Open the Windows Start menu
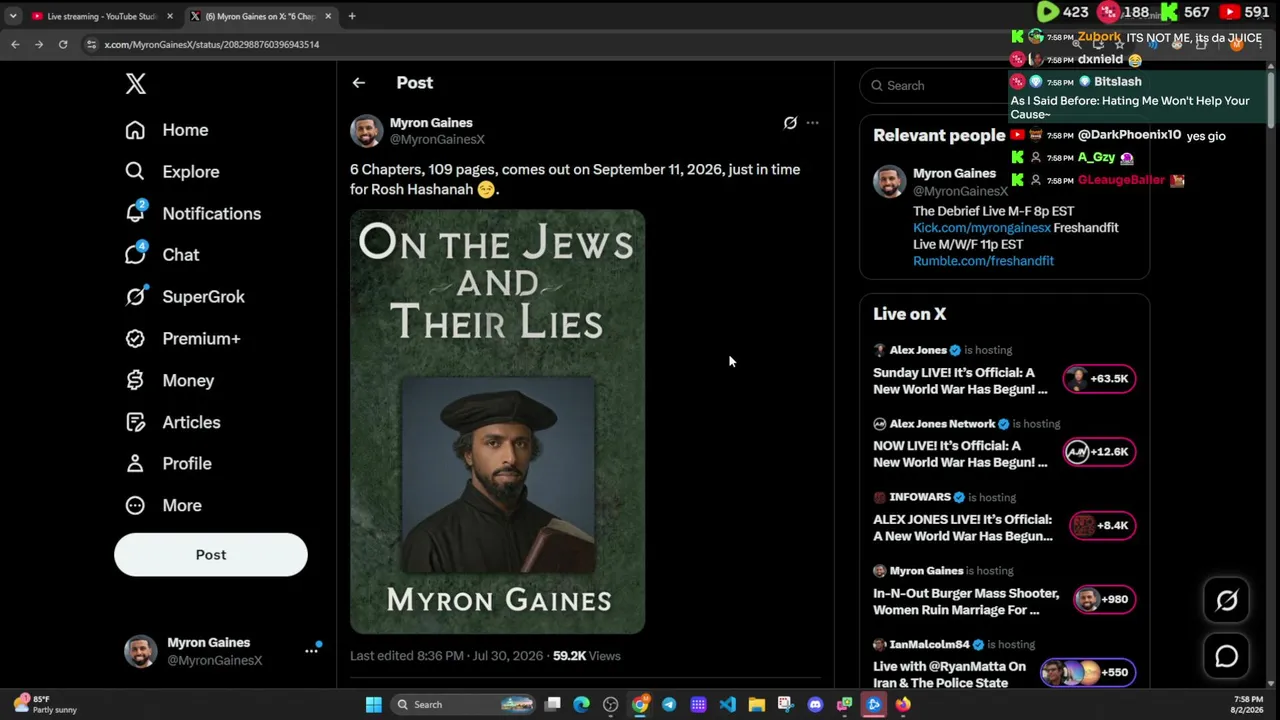1280x720 pixels. 373,705
